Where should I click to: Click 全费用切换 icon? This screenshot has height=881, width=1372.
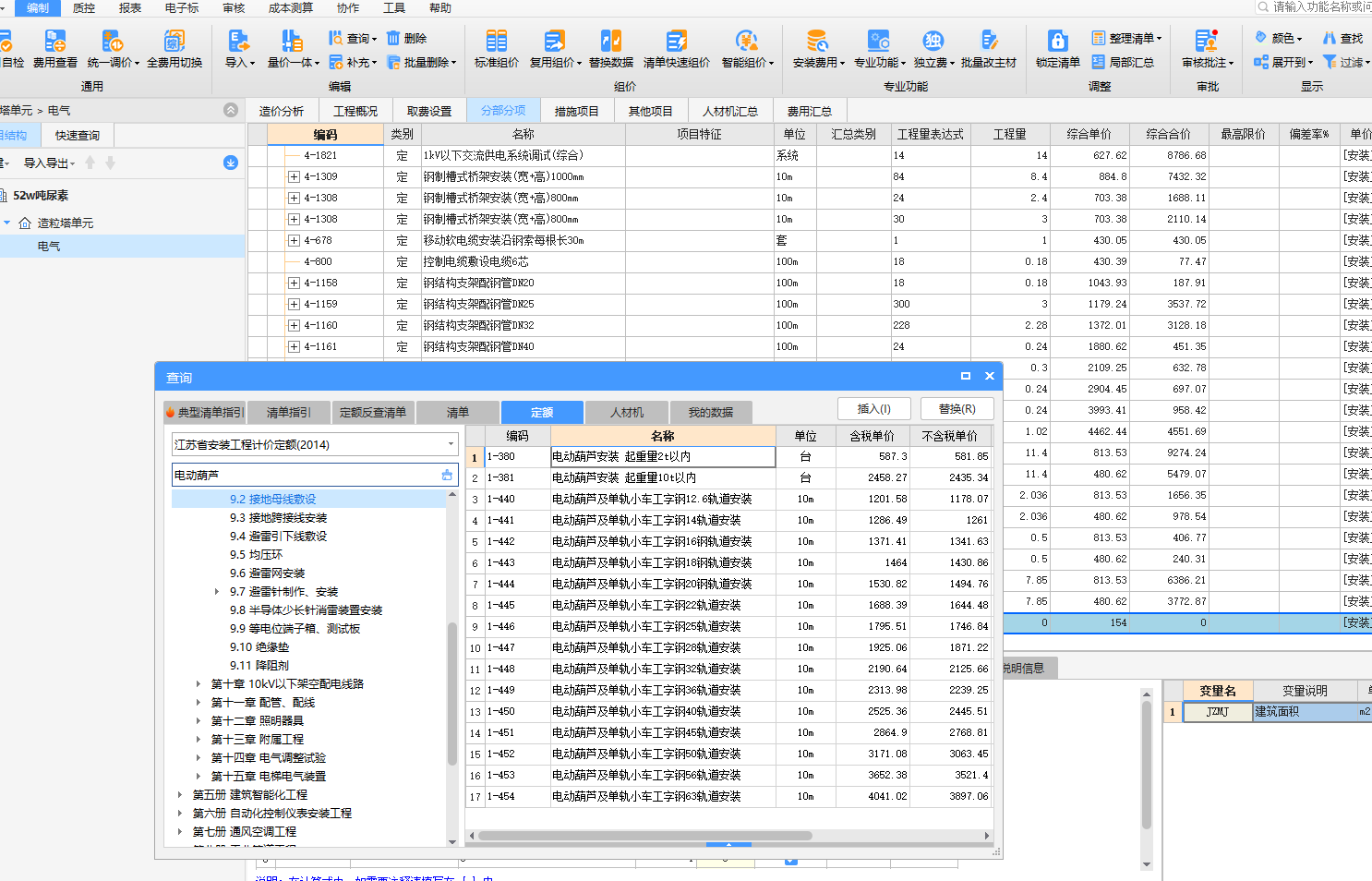pos(175,49)
